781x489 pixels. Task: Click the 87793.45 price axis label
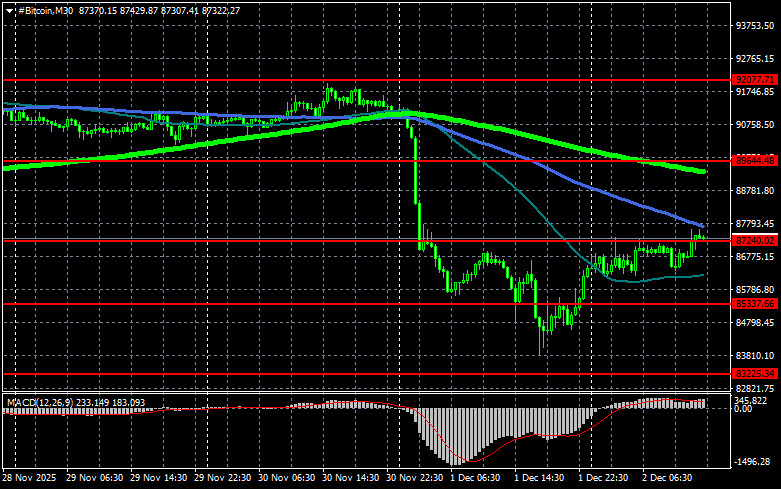pyautogui.click(x=755, y=224)
